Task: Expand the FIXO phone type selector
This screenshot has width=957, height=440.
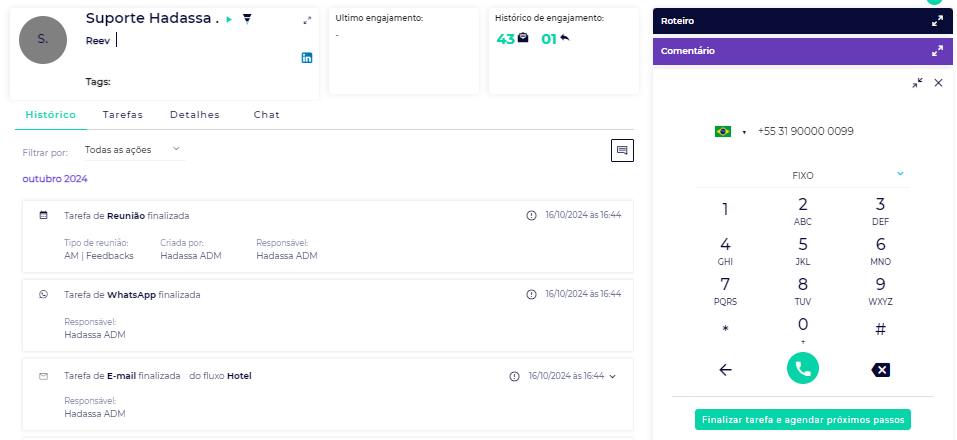Action: click(900, 174)
